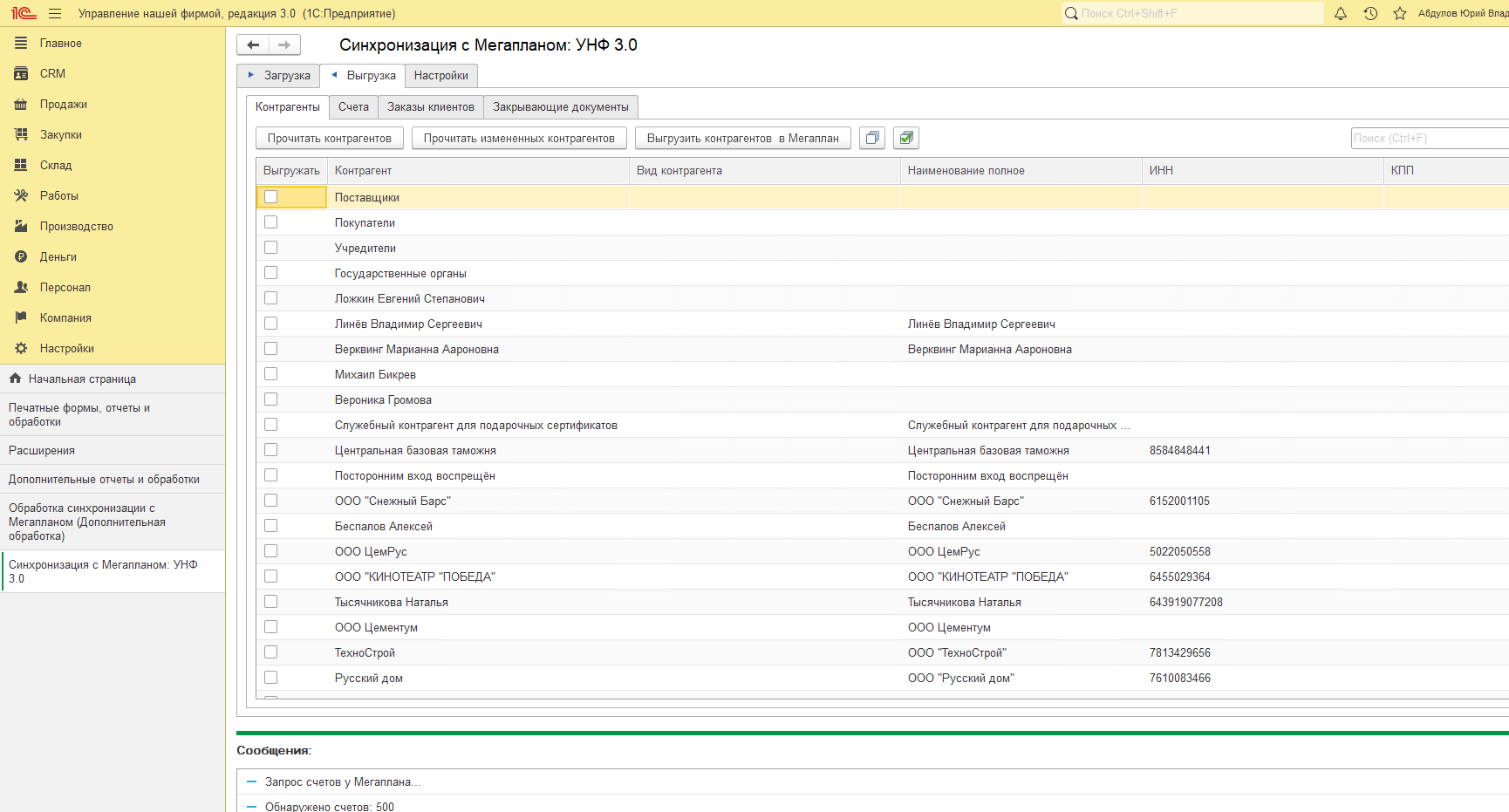Open the Деньги section in sidebar

coord(58,257)
